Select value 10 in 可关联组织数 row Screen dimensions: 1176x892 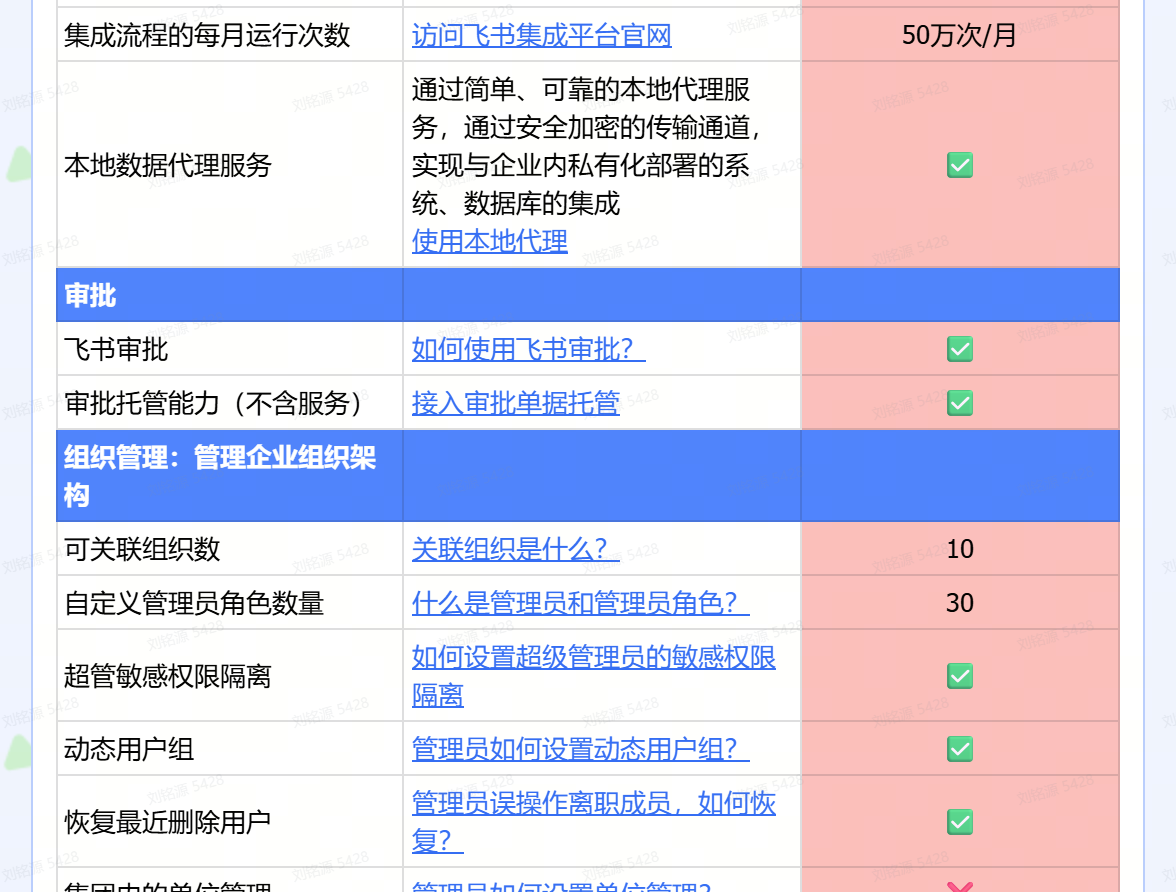pyautogui.click(x=960, y=549)
